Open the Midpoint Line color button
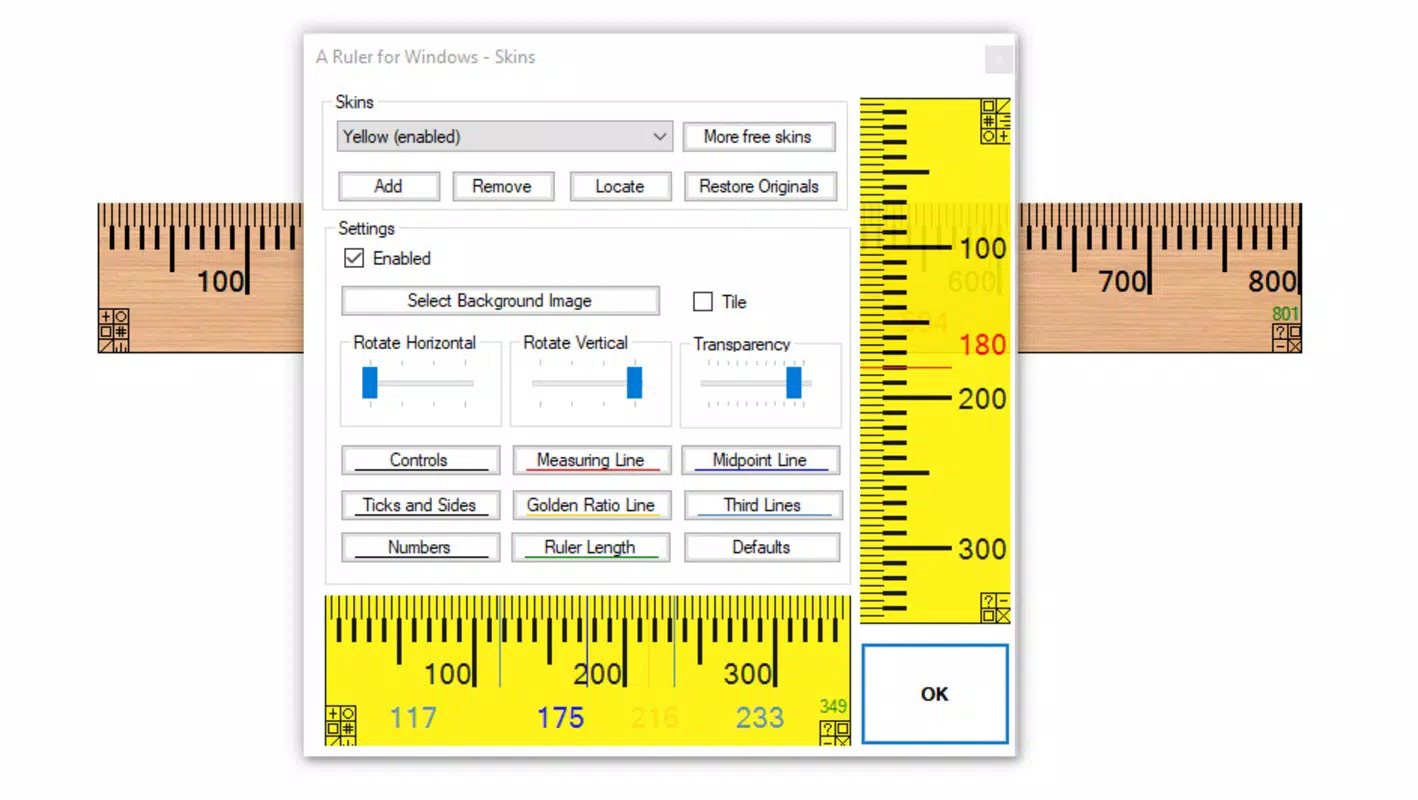 760,460
